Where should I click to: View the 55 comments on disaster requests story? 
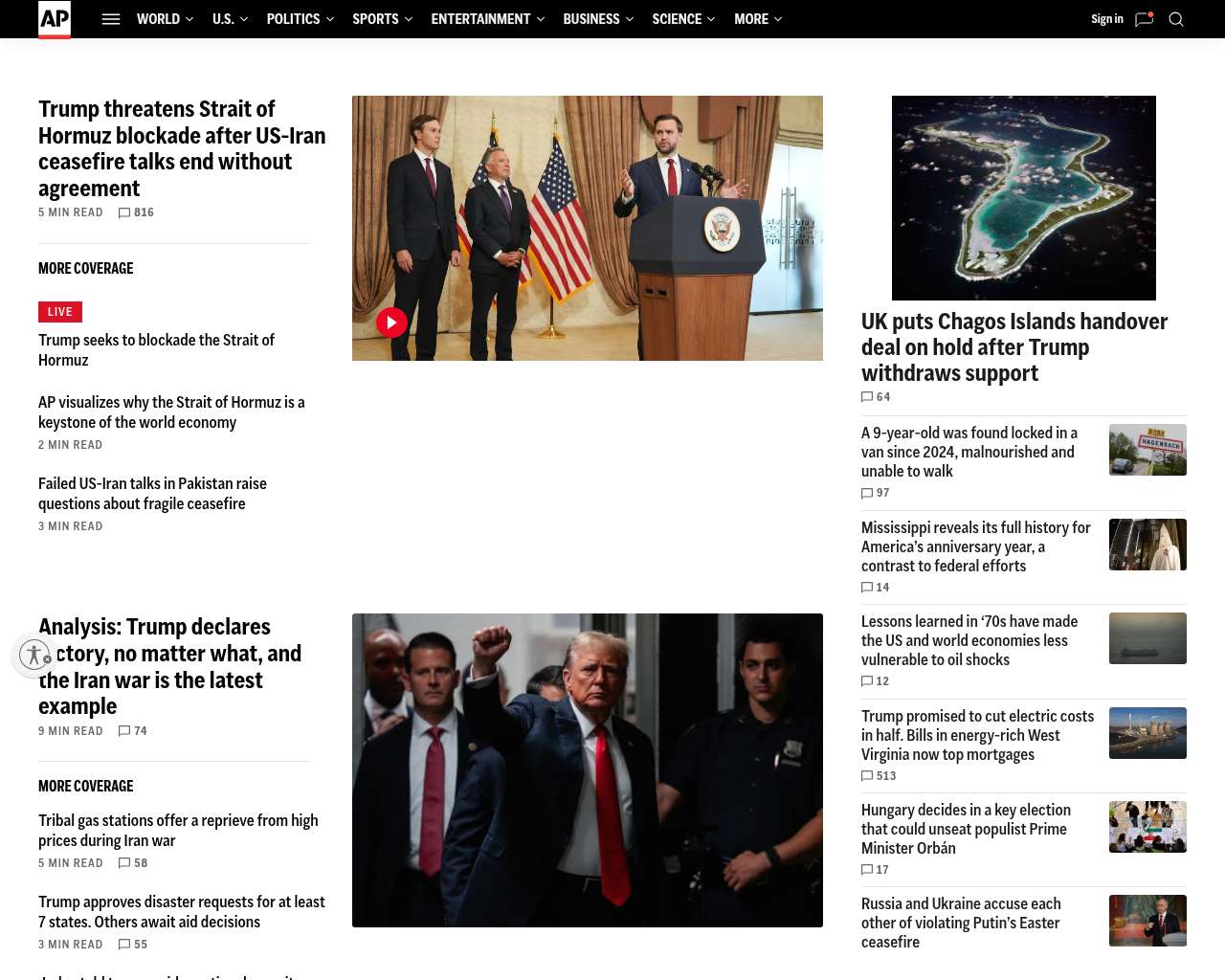(x=133, y=945)
